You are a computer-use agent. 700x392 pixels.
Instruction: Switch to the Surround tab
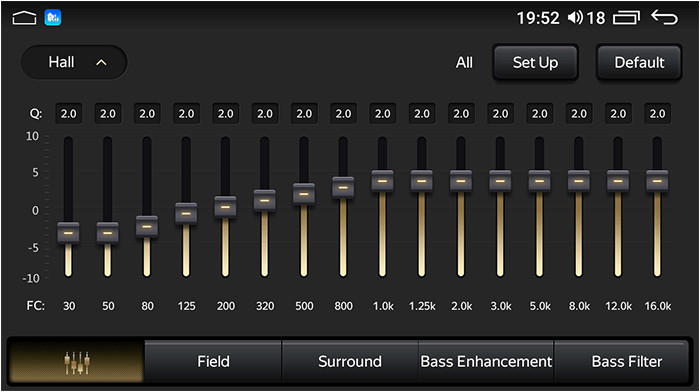[350, 362]
